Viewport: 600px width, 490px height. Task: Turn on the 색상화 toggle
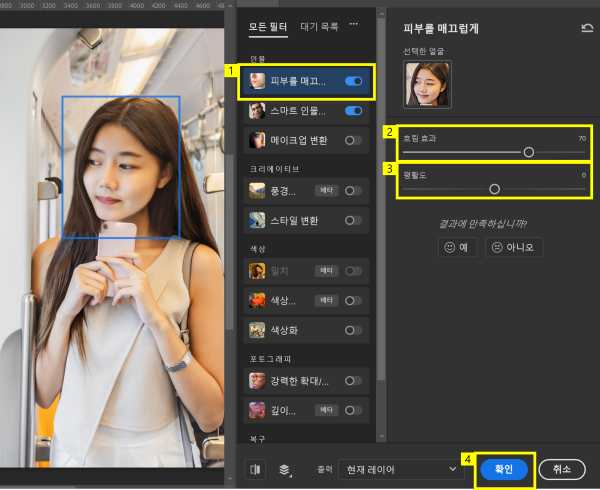[354, 330]
